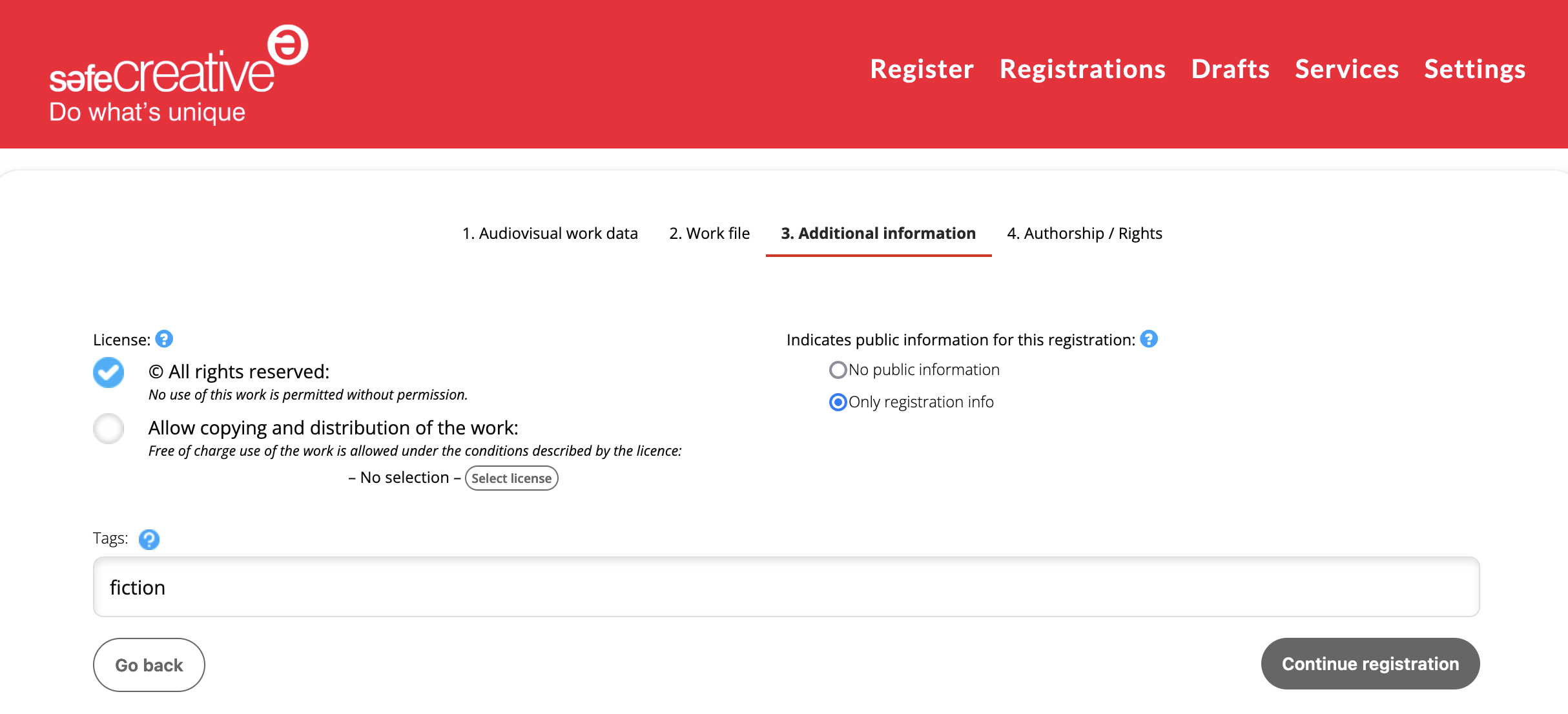1568x714 pixels.
Task: Open the Tags help question icon
Action: (149, 539)
